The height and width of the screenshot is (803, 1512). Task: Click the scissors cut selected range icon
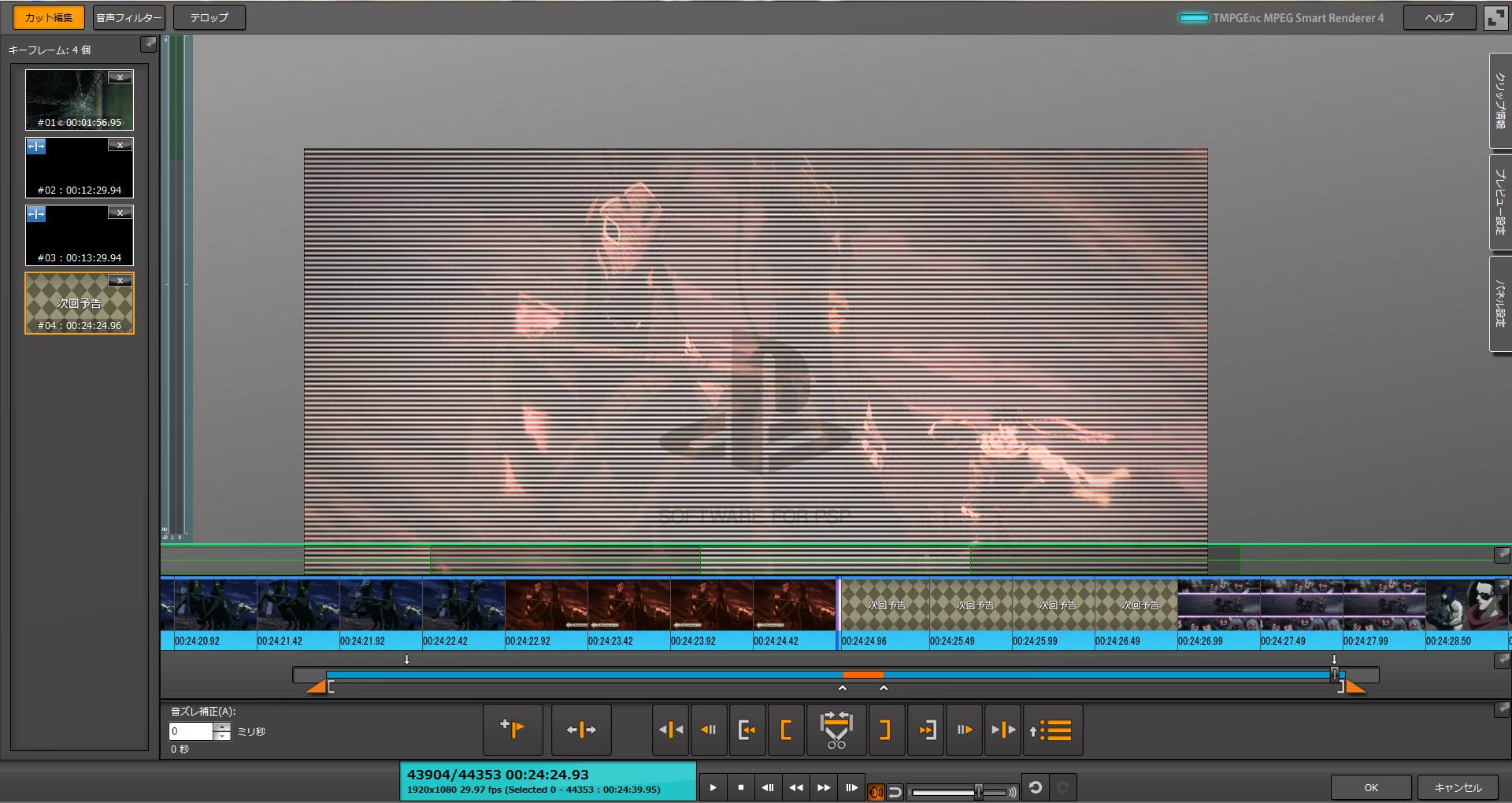coord(836,730)
